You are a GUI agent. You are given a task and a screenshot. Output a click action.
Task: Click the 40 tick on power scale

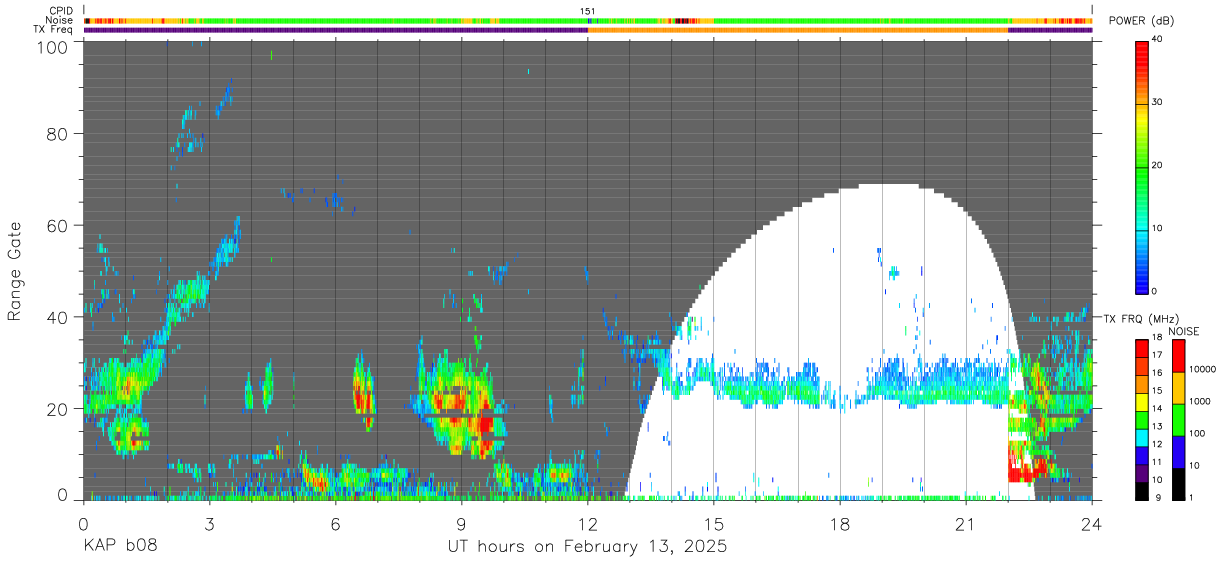tap(1157, 40)
